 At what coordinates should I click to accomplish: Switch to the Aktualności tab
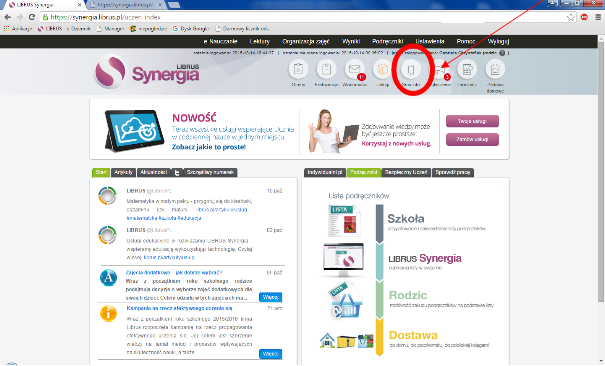[154, 172]
